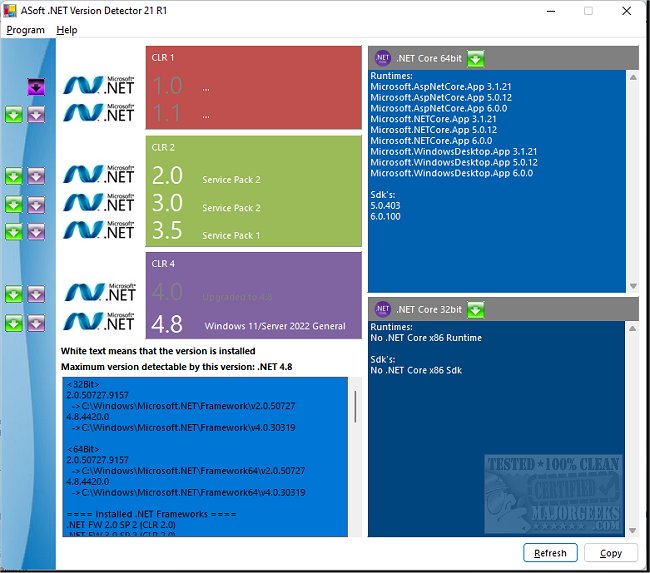Image resolution: width=650 pixels, height=573 pixels.
Task: Click 'No .NET Core x86 Sdk' text
Action: 416,370
